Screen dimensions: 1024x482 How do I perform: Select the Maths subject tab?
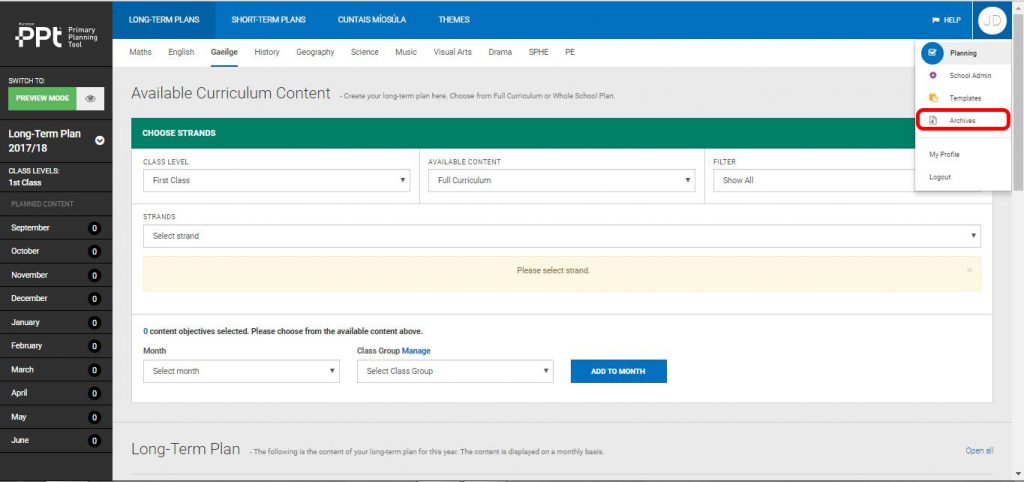coord(140,52)
